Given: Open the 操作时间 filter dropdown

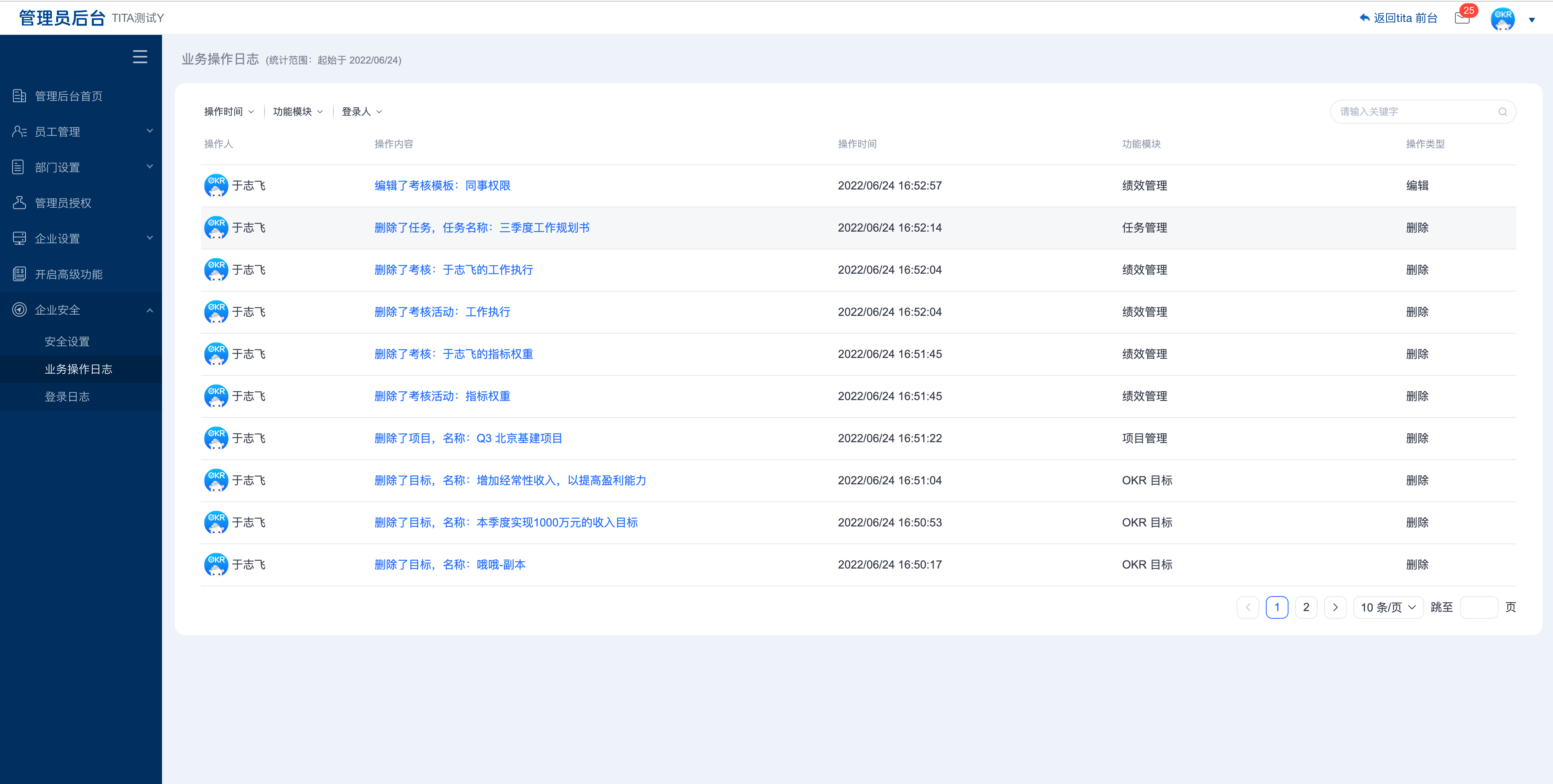Looking at the screenshot, I should [229, 111].
